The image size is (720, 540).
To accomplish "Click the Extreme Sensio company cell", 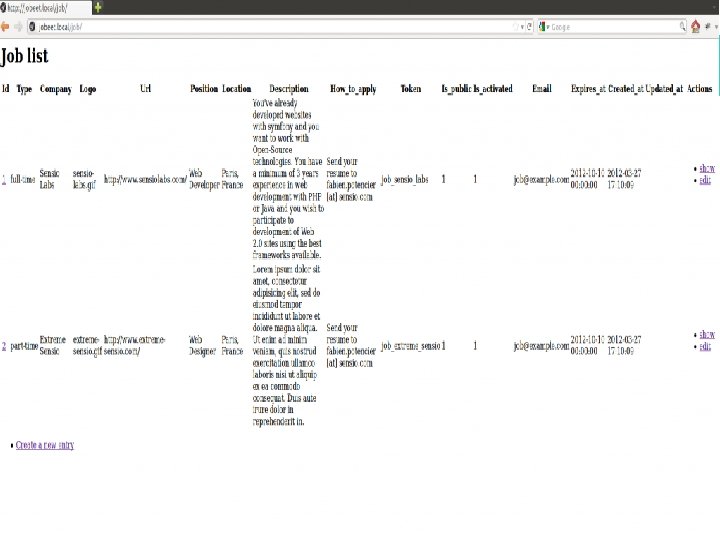I will 52,345.
